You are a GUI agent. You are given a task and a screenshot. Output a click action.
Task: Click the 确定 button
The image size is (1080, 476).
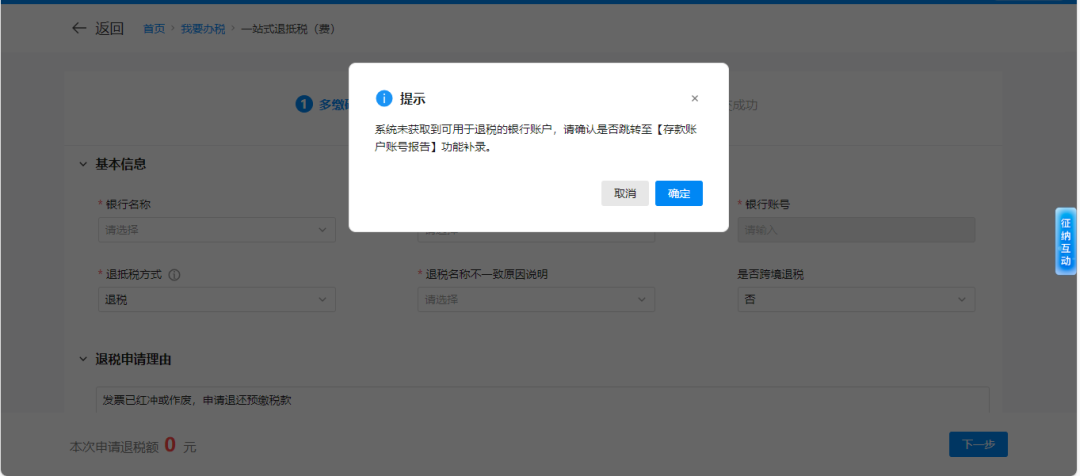pyautogui.click(x=678, y=194)
